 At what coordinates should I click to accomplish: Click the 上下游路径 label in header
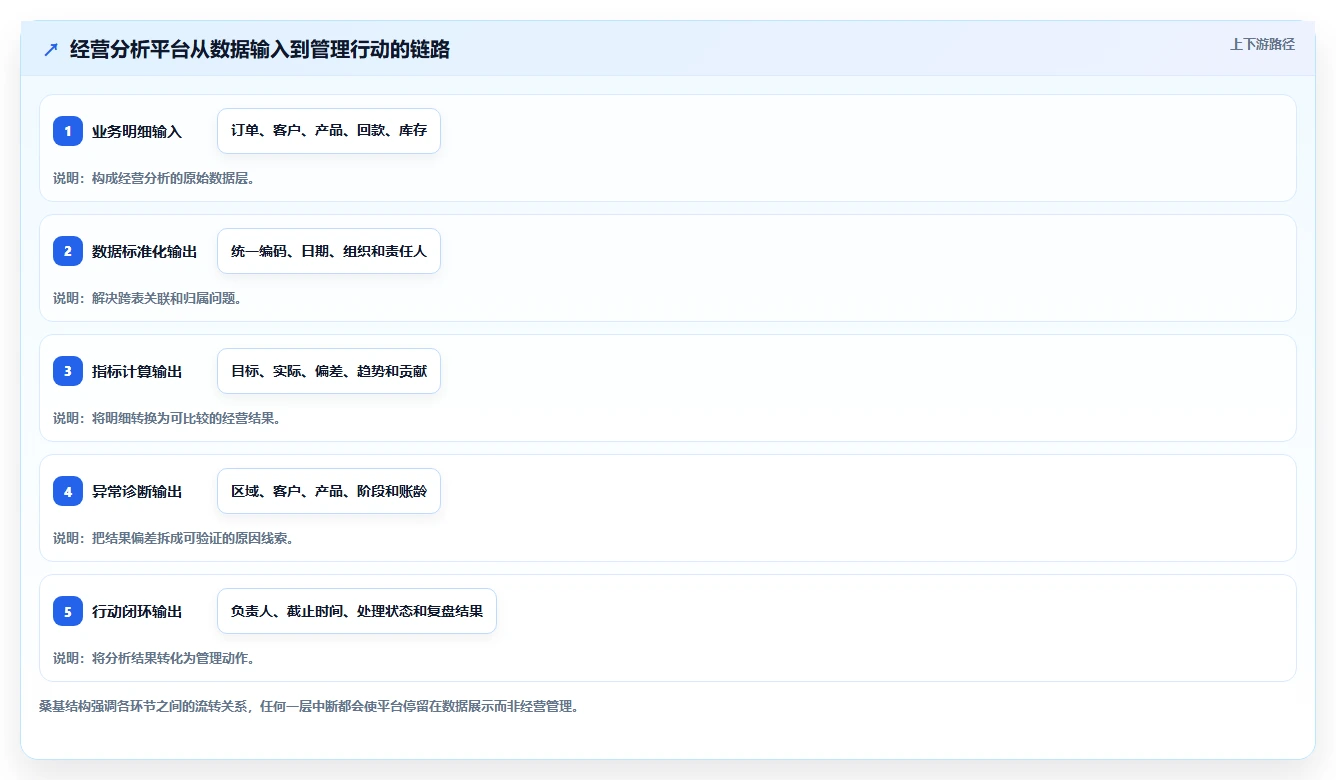(1262, 44)
